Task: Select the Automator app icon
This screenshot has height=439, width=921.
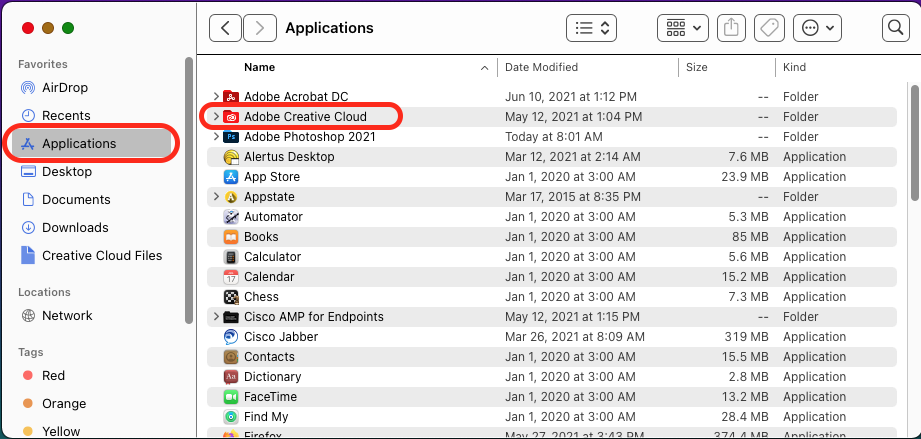Action: (231, 217)
